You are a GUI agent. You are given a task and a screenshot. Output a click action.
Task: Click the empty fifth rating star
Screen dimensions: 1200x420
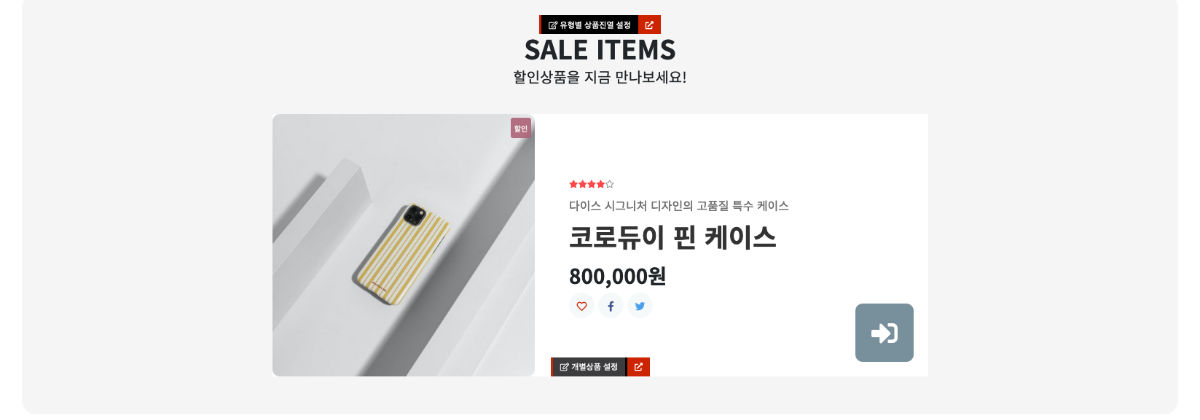pyautogui.click(x=610, y=184)
